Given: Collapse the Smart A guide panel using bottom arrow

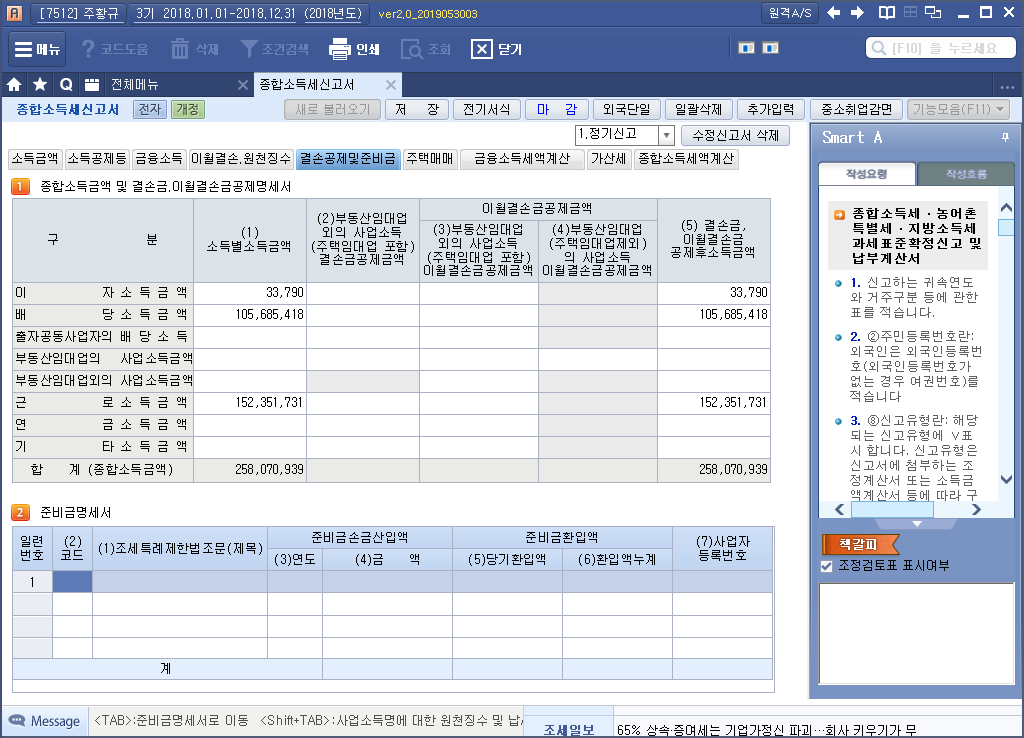Looking at the screenshot, I should coord(918,524).
